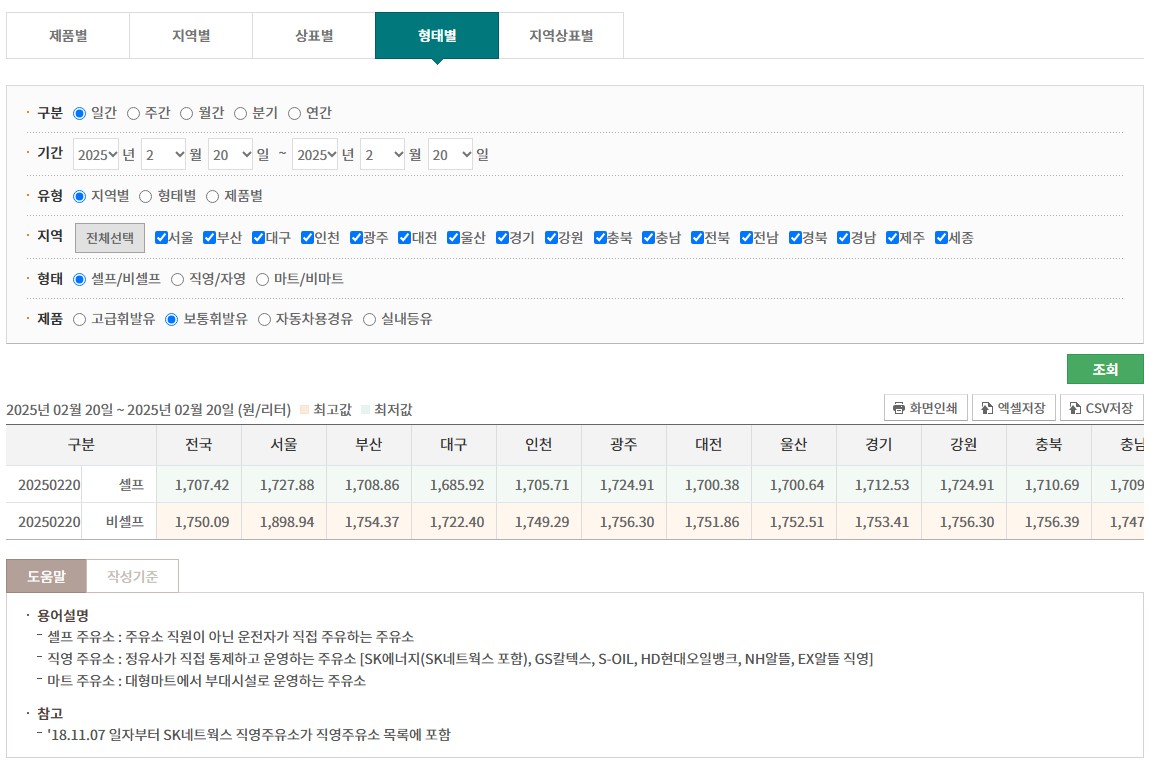Screen dimensions: 1158x773
Task: Click the 서울 table column header
Action: tap(284, 444)
